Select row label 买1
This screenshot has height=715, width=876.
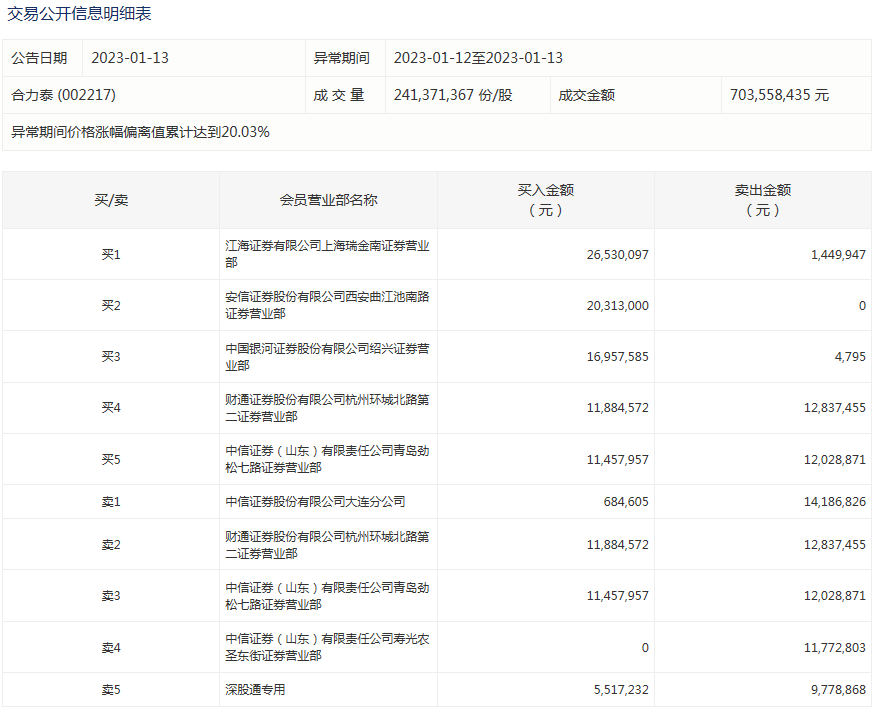pyautogui.click(x=111, y=254)
